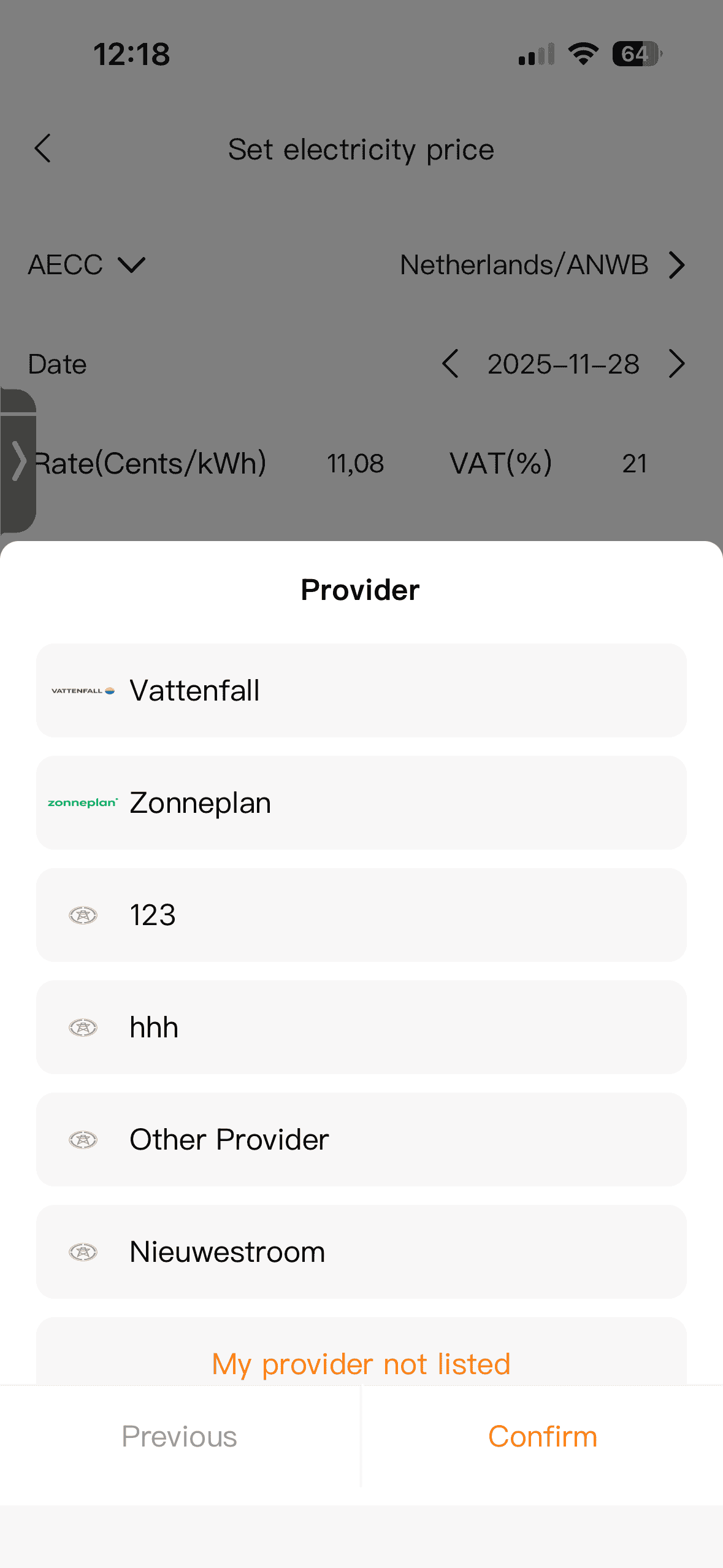Viewport: 723px width, 1568px height.
Task: Choose Zonneplan from provider list
Action: [361, 803]
